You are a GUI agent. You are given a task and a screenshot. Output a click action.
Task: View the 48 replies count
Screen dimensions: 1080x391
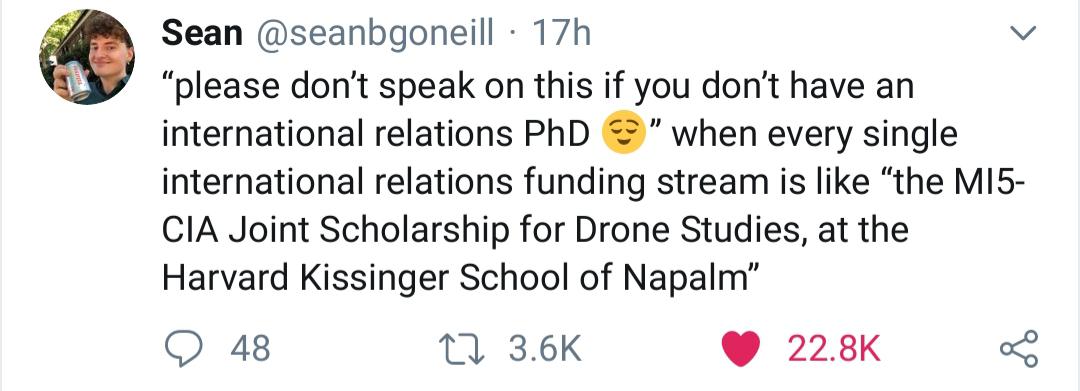click(250, 348)
